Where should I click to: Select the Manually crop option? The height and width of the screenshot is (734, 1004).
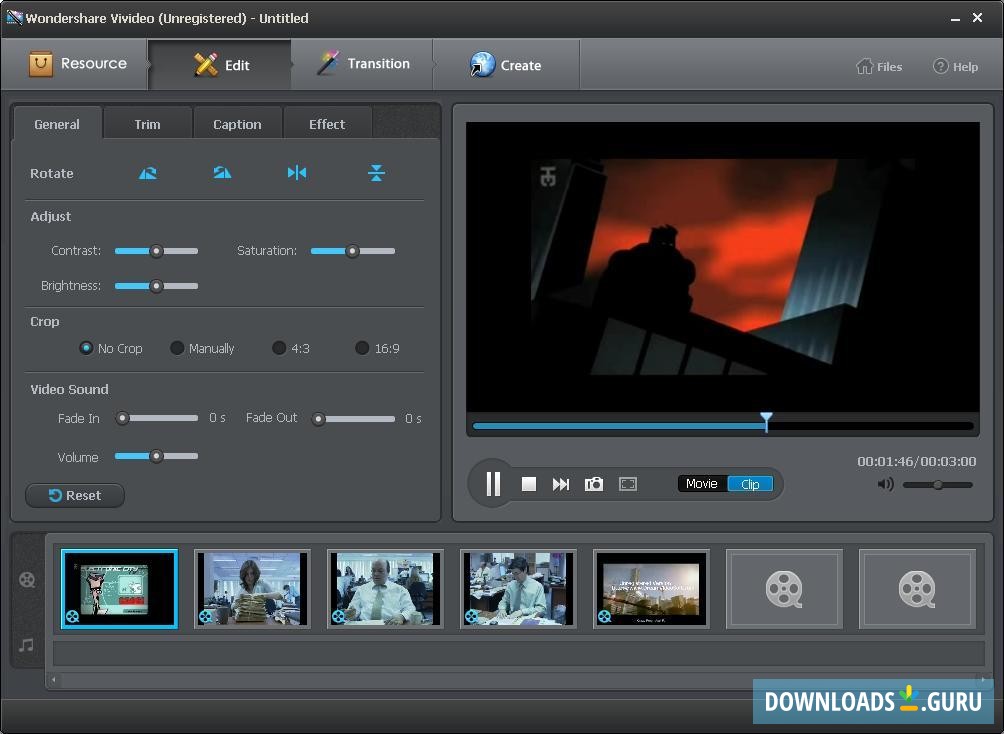pyautogui.click(x=176, y=348)
